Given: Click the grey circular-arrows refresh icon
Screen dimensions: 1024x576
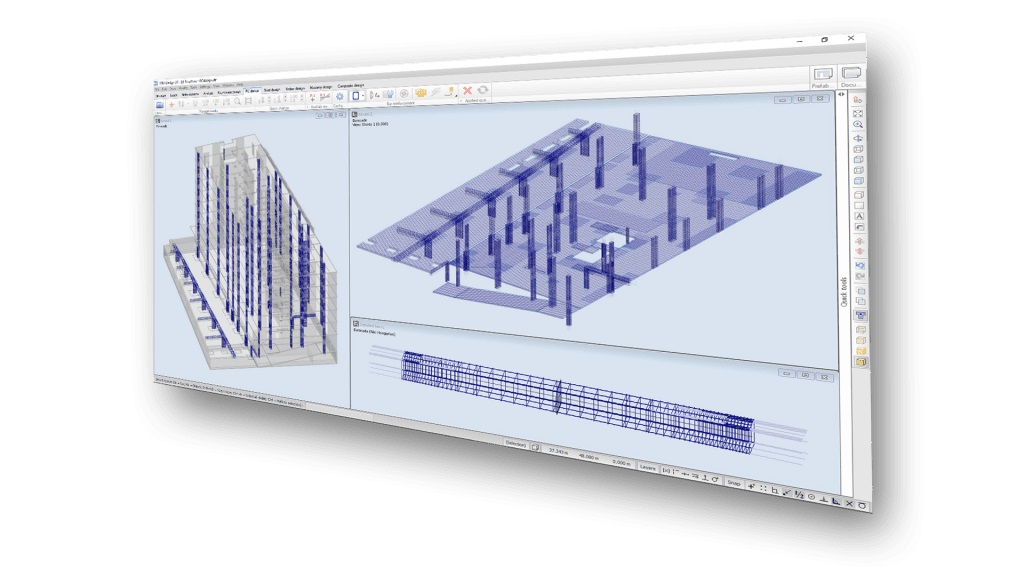Looking at the screenshot, I should [483, 90].
